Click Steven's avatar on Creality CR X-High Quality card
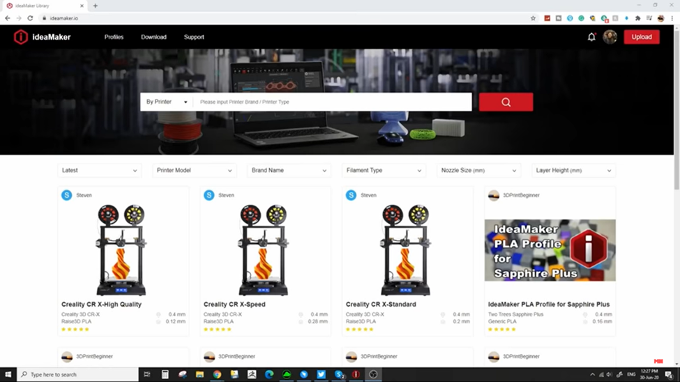This screenshot has height=382, width=680. (x=67, y=195)
